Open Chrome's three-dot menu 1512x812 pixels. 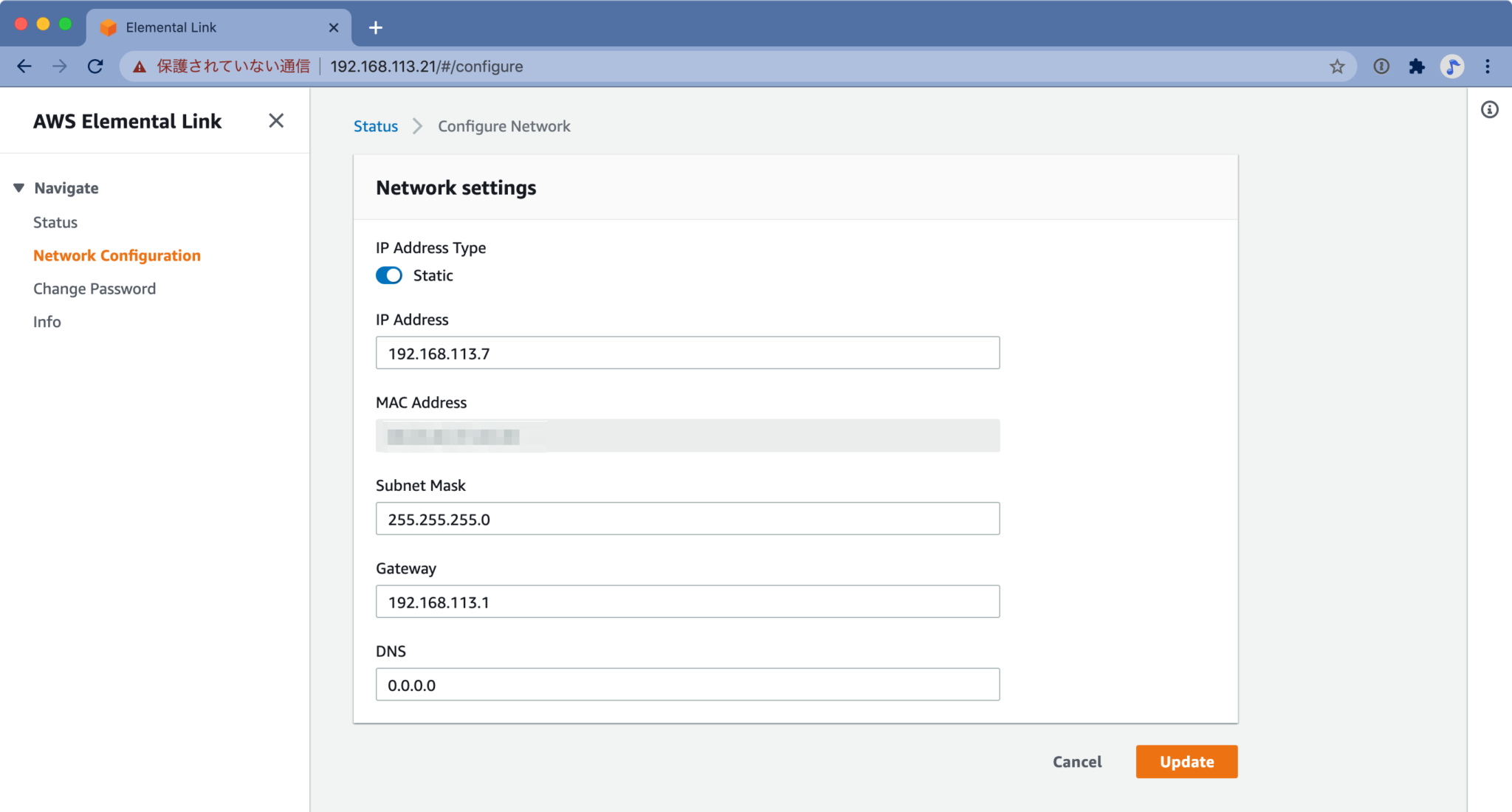(x=1487, y=66)
